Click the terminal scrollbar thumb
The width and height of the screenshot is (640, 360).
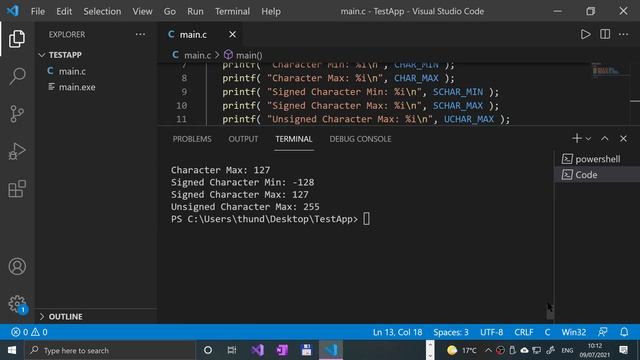click(550, 311)
